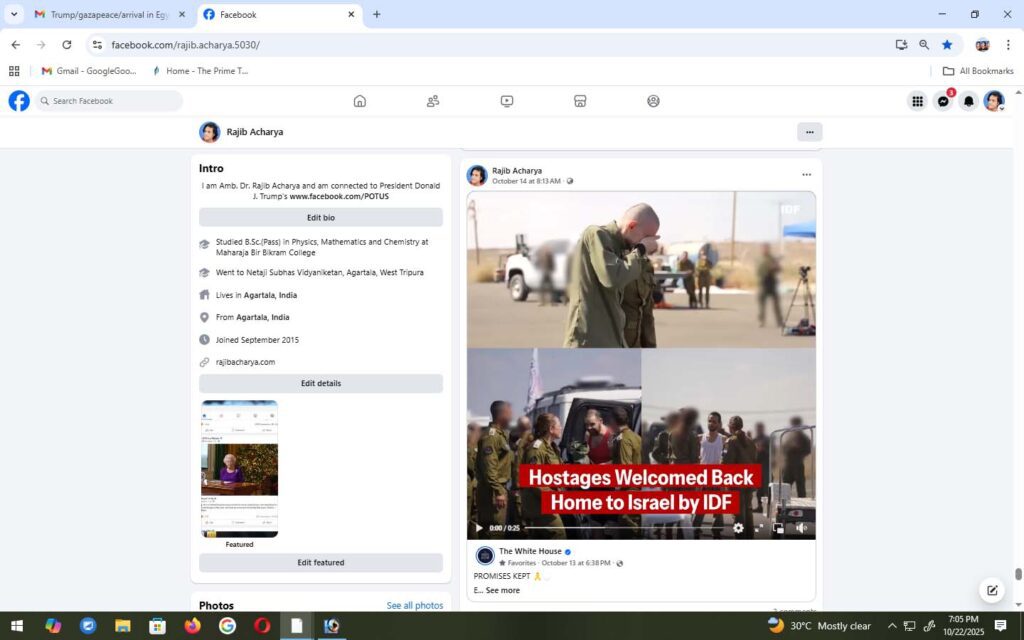Image resolution: width=1024 pixels, height=640 pixels.
Task: Click See all photos link
Action: click(414, 606)
